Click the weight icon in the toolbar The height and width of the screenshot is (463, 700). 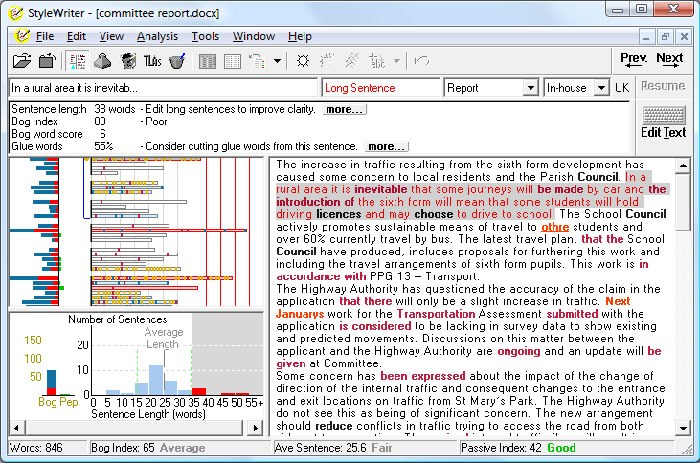pyautogui.click(x=102, y=61)
